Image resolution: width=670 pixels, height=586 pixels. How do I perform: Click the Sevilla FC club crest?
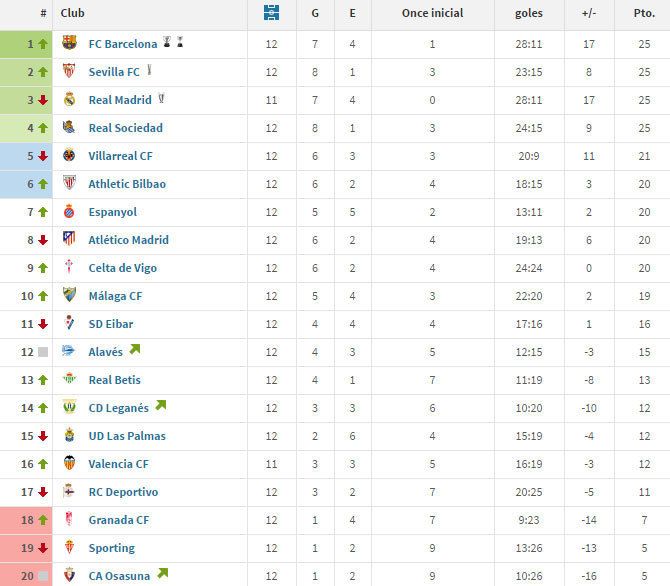click(69, 72)
